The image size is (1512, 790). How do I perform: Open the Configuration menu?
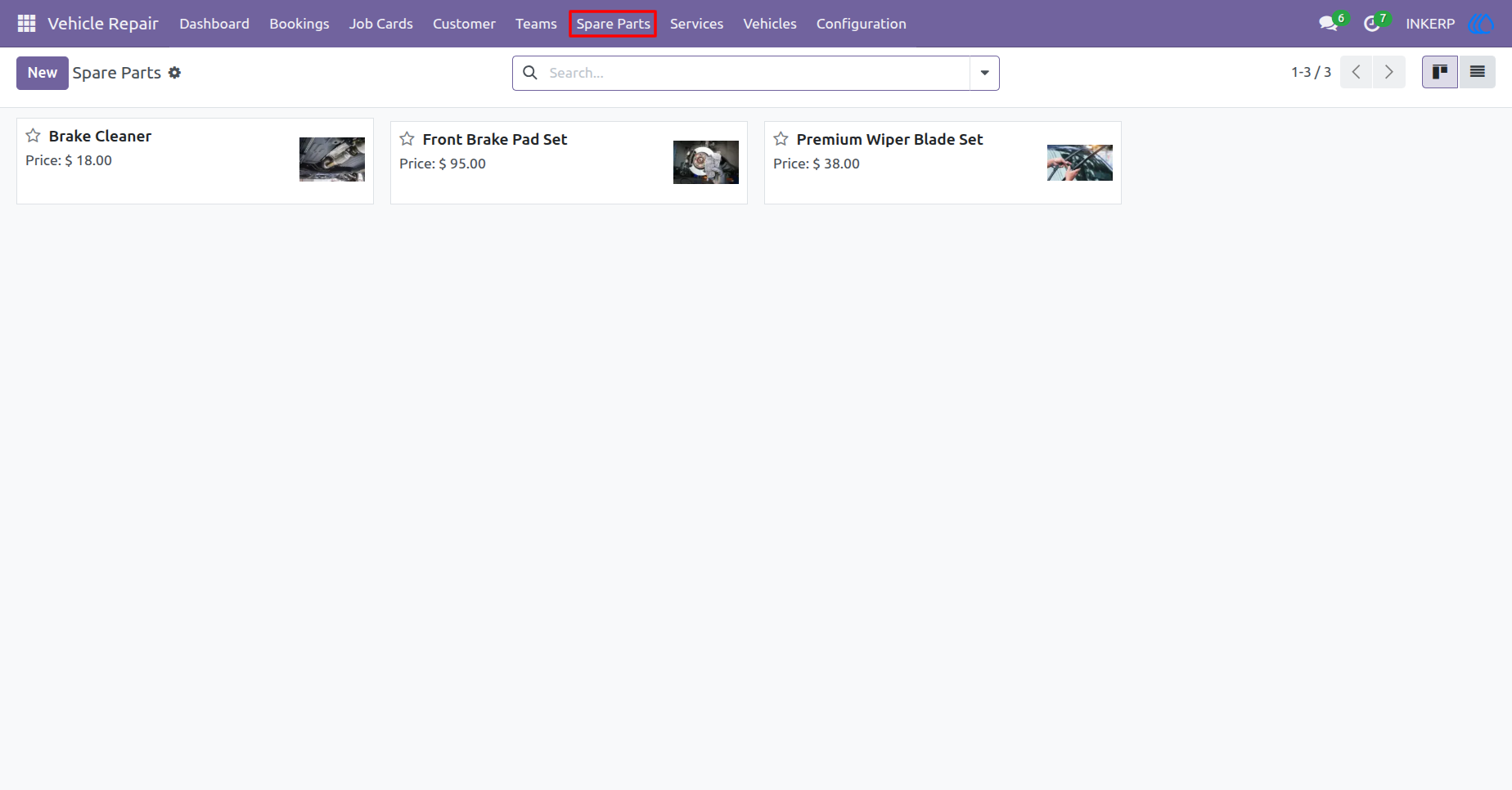coord(861,24)
